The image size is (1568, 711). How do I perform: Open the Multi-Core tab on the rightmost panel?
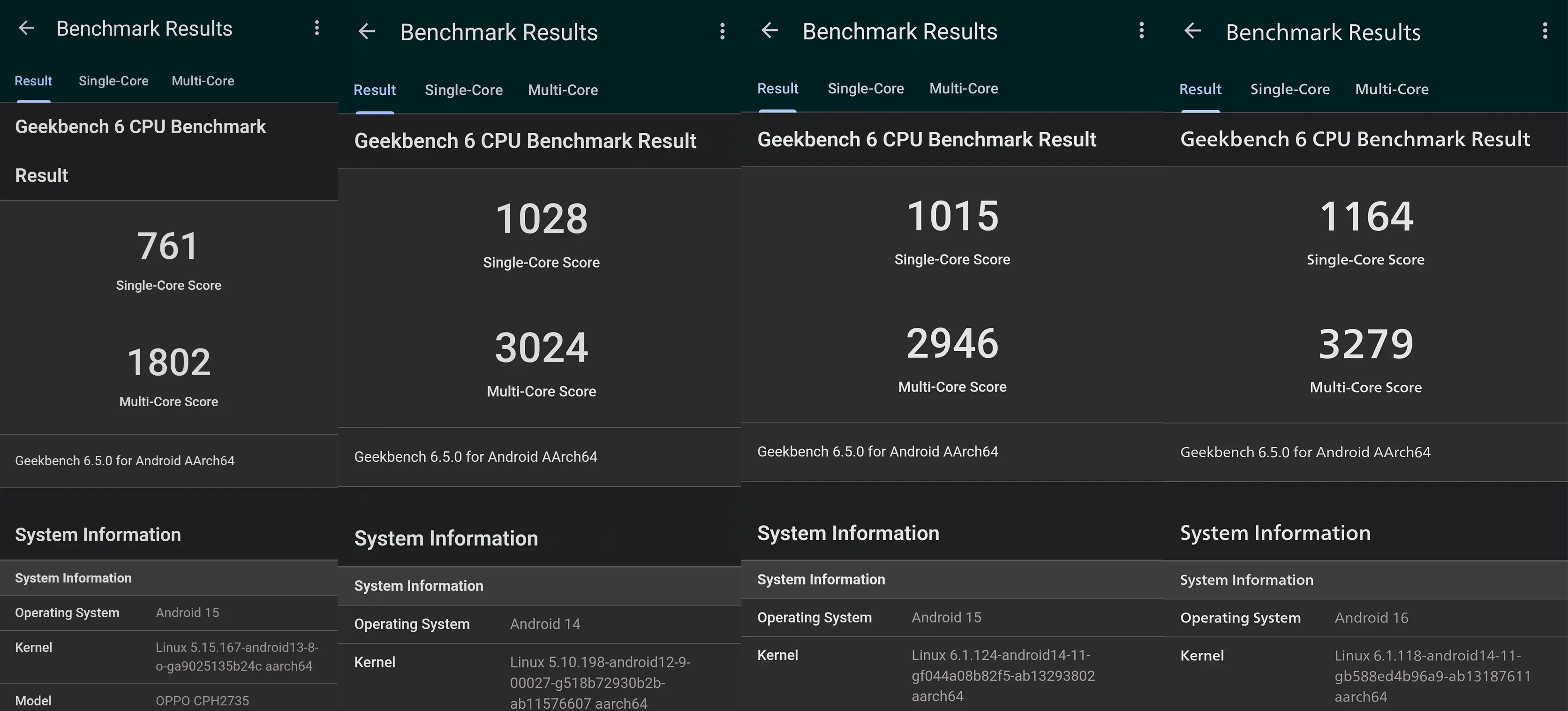[x=1392, y=89]
